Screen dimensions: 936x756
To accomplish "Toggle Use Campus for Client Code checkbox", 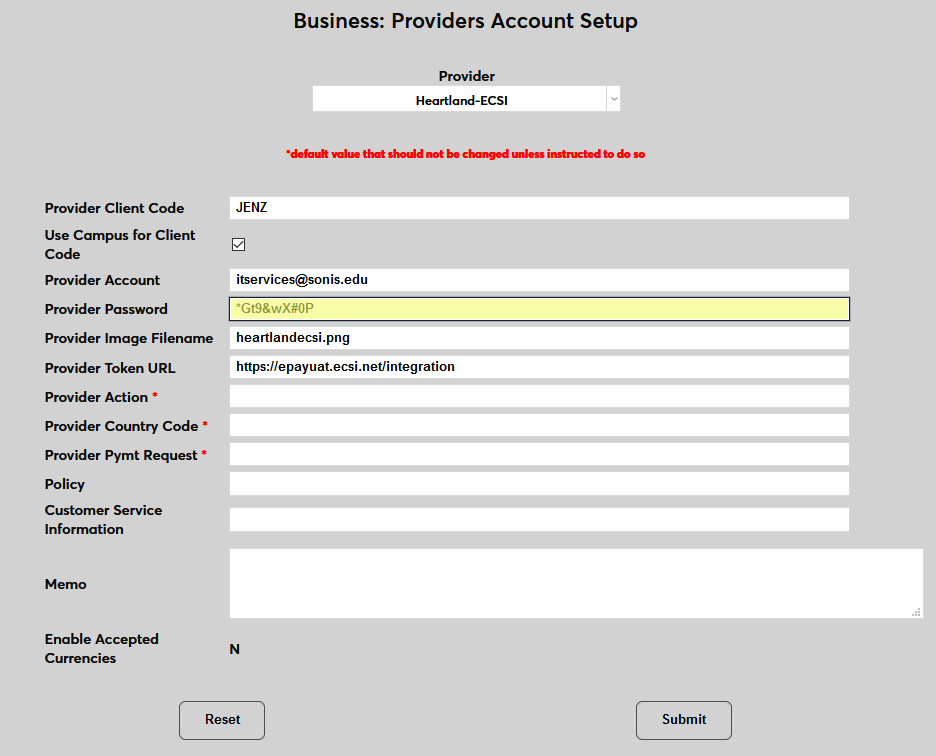I will click(x=238, y=244).
